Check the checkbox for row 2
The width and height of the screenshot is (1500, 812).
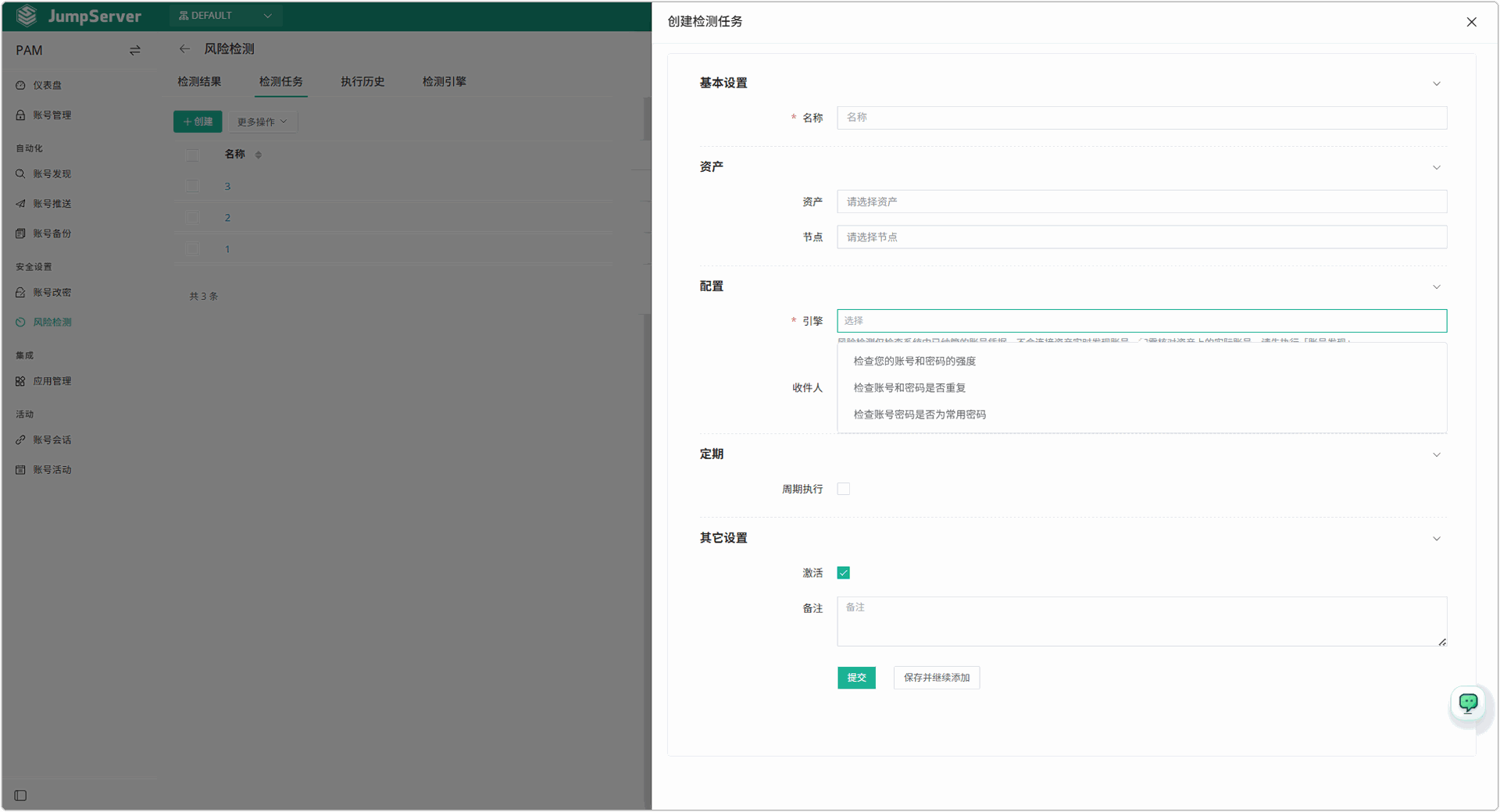[x=192, y=217]
